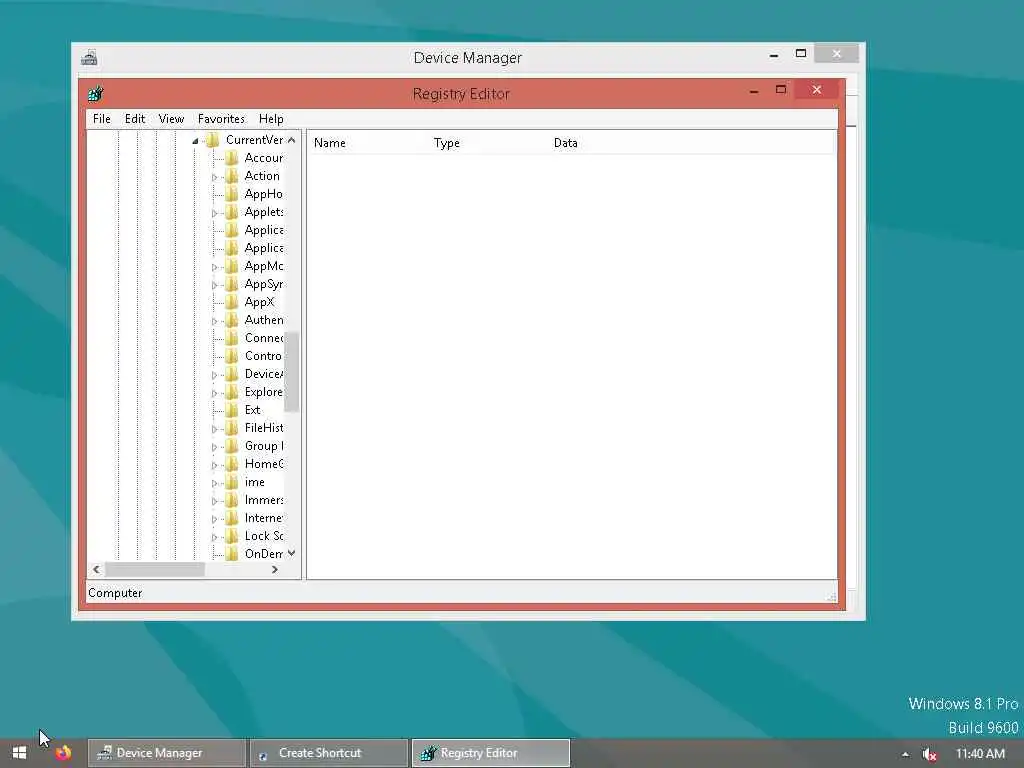The width and height of the screenshot is (1024, 768).
Task: Click tree scrollbar down arrow
Action: click(291, 553)
